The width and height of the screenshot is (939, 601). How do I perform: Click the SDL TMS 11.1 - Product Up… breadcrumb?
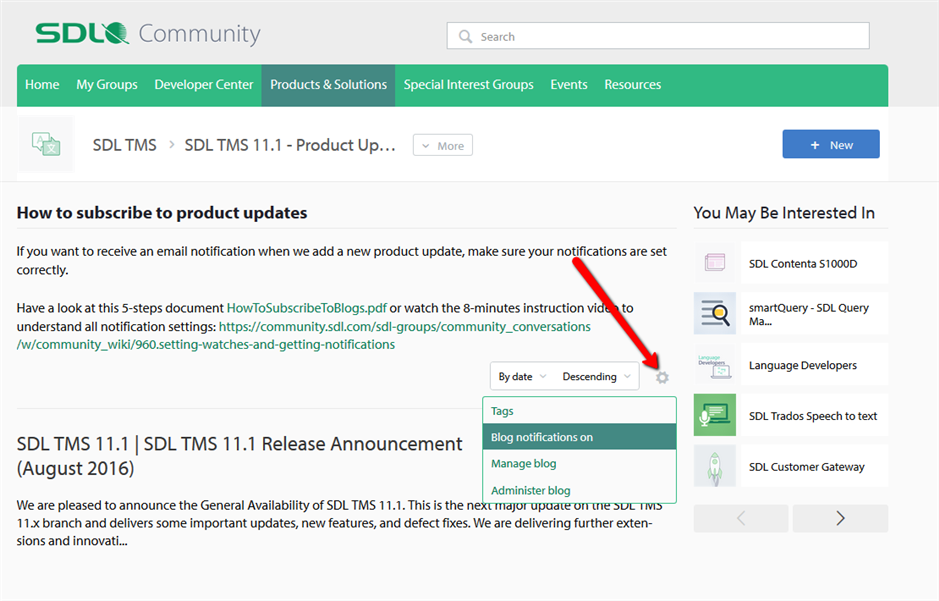pos(290,145)
